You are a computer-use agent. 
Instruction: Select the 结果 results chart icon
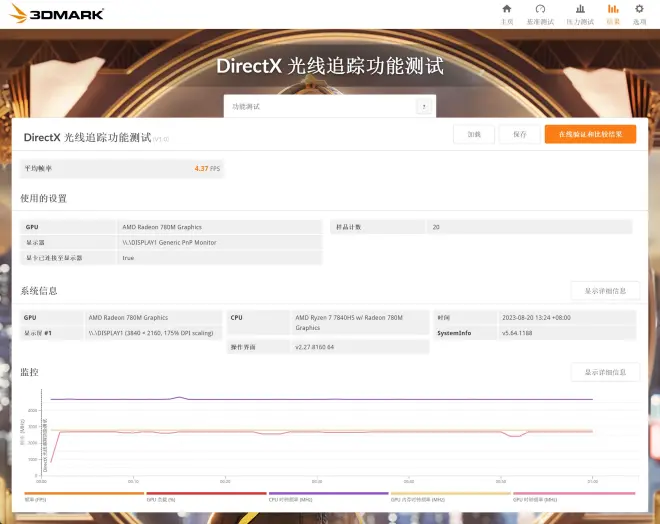(613, 13)
